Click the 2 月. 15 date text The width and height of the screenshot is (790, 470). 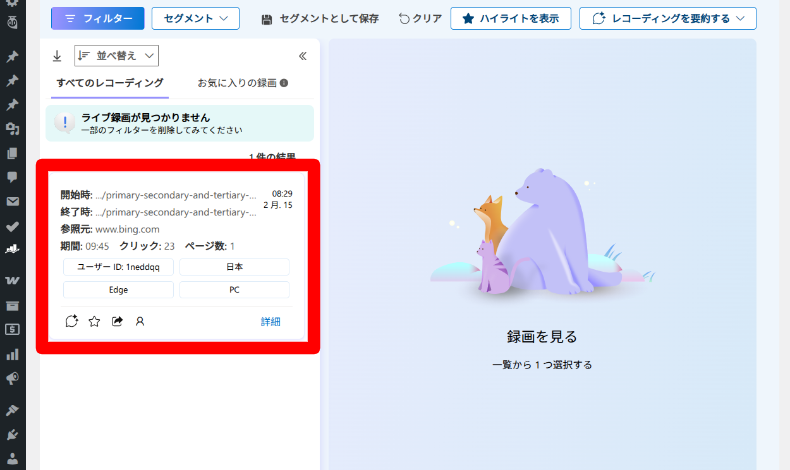point(278,205)
